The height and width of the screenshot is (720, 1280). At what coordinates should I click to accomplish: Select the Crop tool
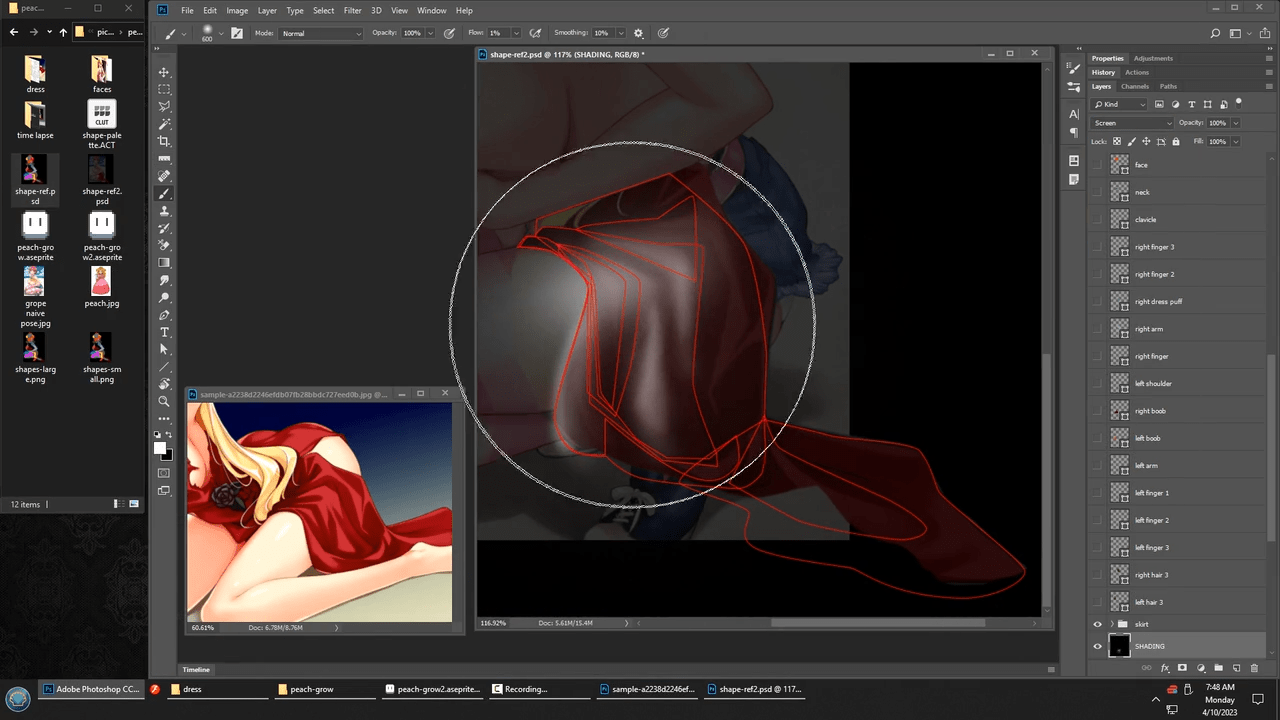pos(164,141)
